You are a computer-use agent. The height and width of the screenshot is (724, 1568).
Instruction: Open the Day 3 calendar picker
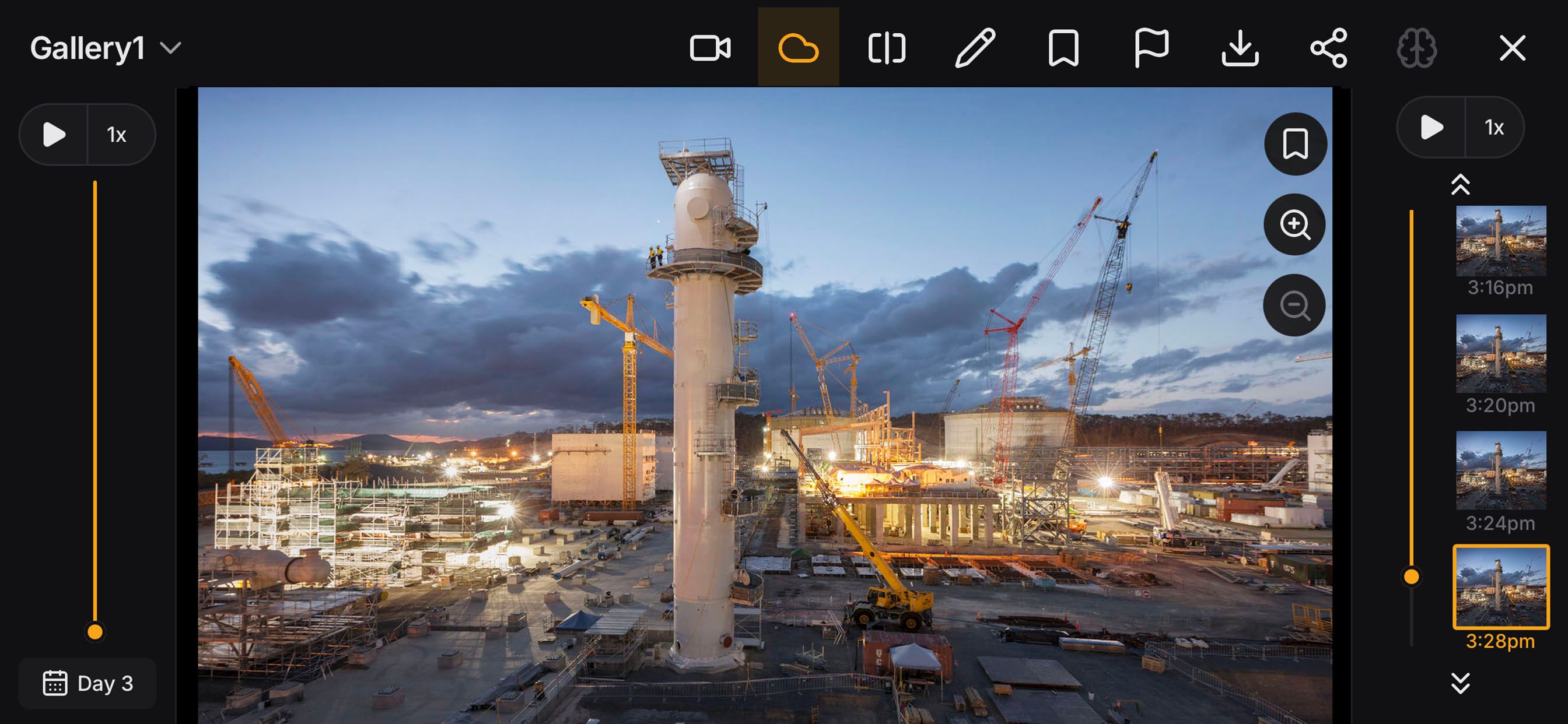(87, 683)
